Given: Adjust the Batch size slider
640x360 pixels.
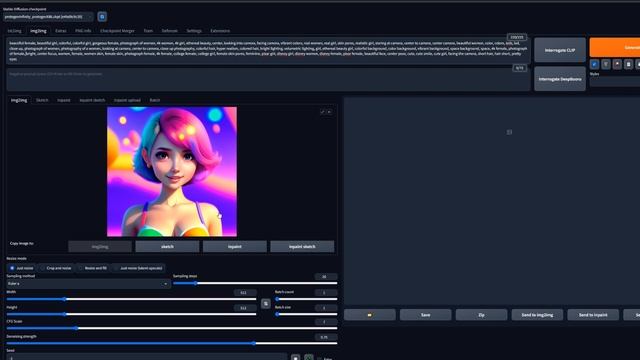Looking at the screenshot, I should [306, 314].
